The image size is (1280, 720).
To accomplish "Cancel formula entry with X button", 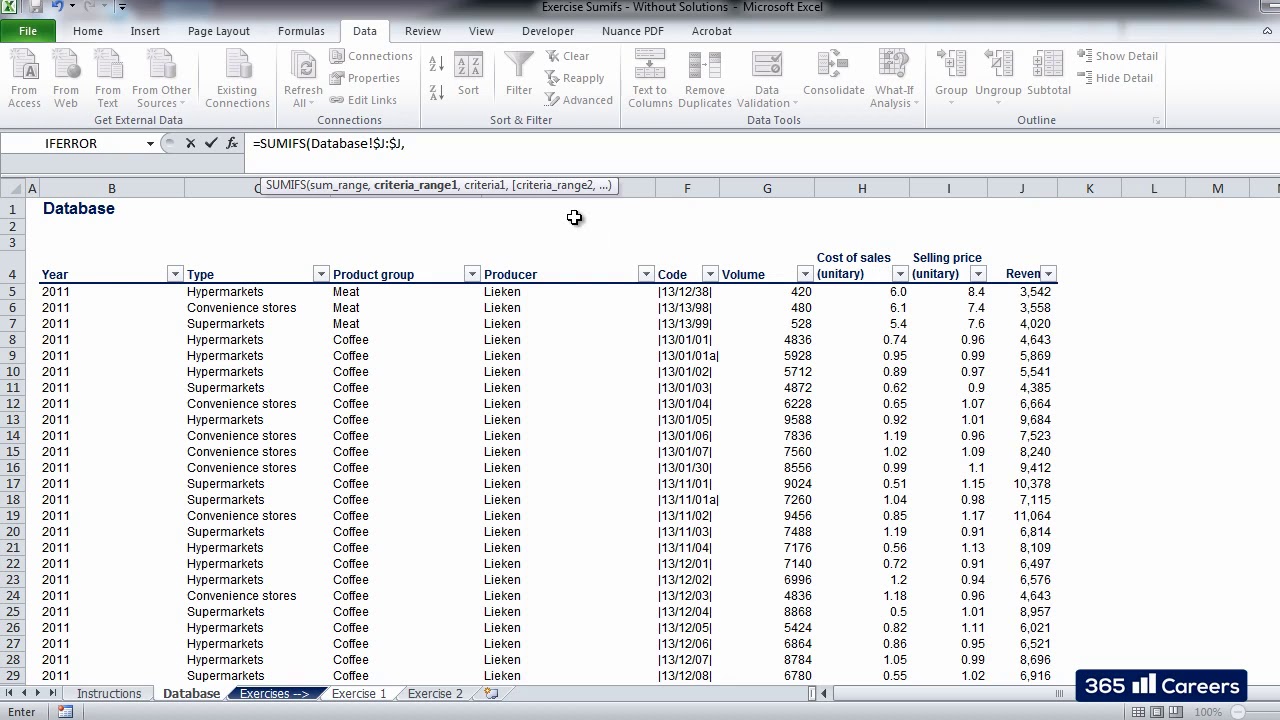I will pyautogui.click(x=190, y=143).
